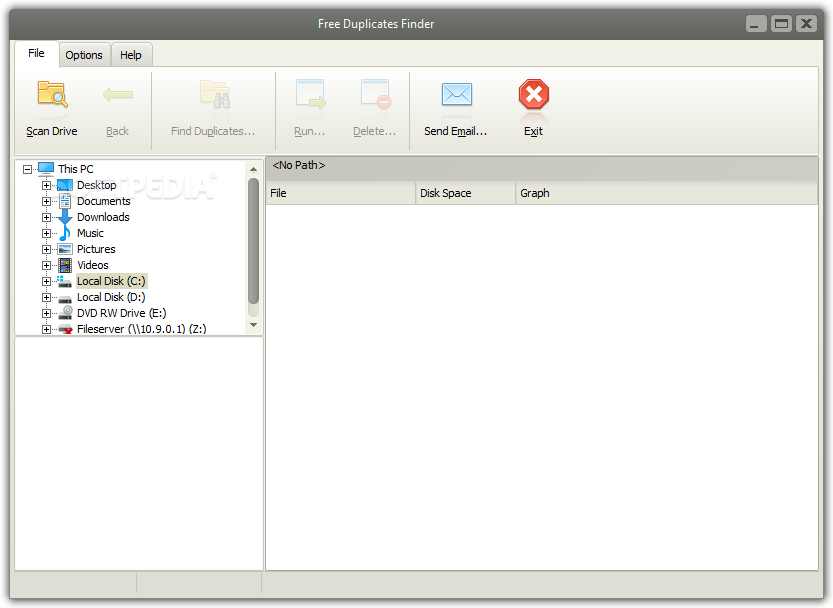Click the '<No Path>' path bar
The image size is (833, 608).
coord(542,168)
